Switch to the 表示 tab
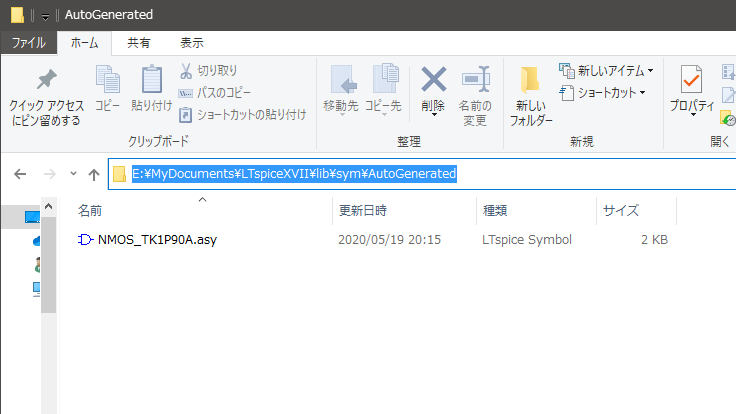 coord(192,43)
